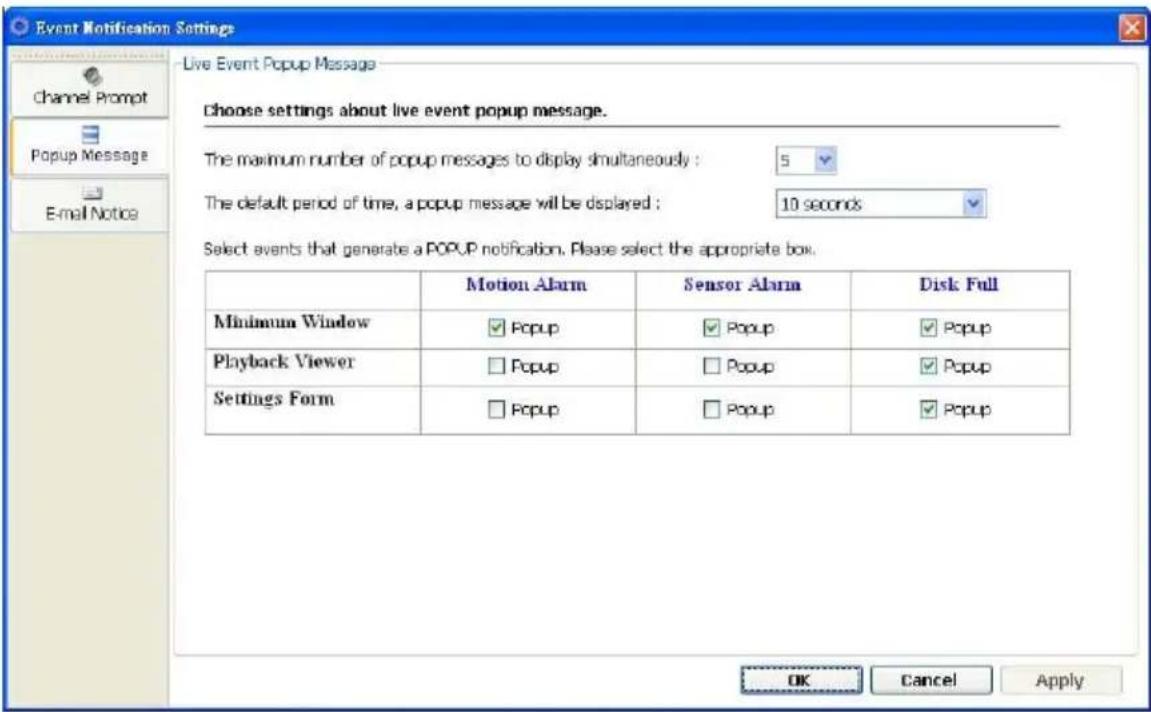Toggle Sensor Alarm popup for Minimum Window

pos(711,327)
